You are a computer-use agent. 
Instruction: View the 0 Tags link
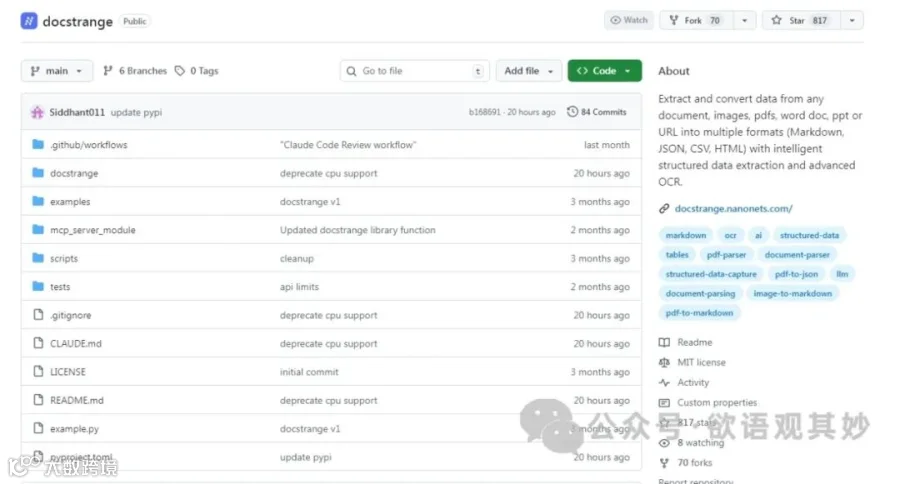point(197,71)
